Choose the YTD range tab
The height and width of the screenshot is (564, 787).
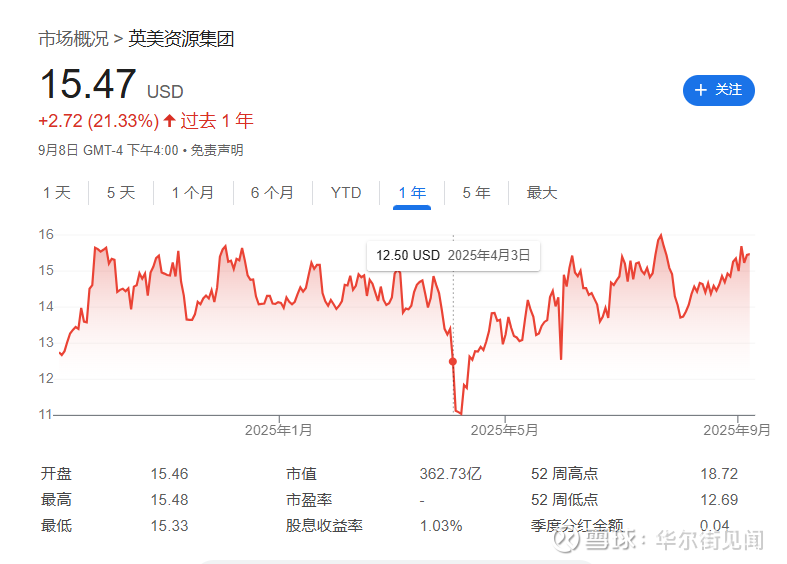tap(346, 193)
